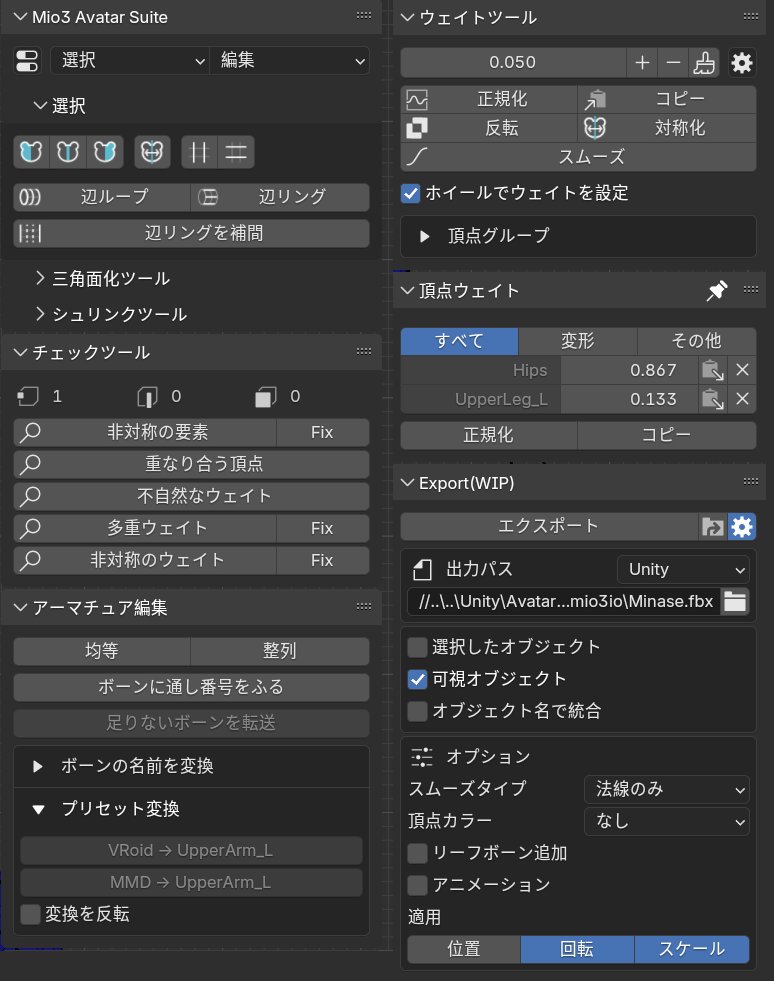Open スムーズタイプ 法線のみ dropdown
The height and width of the screenshot is (981, 774).
tap(666, 789)
